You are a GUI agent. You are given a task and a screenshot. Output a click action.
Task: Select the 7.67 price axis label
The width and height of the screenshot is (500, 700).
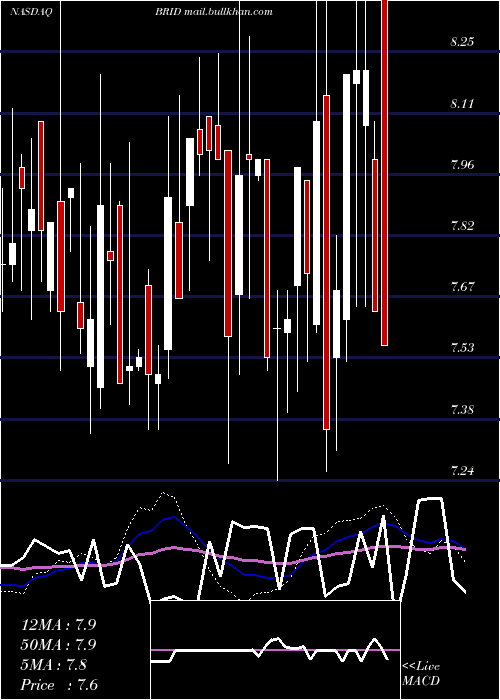click(462, 286)
